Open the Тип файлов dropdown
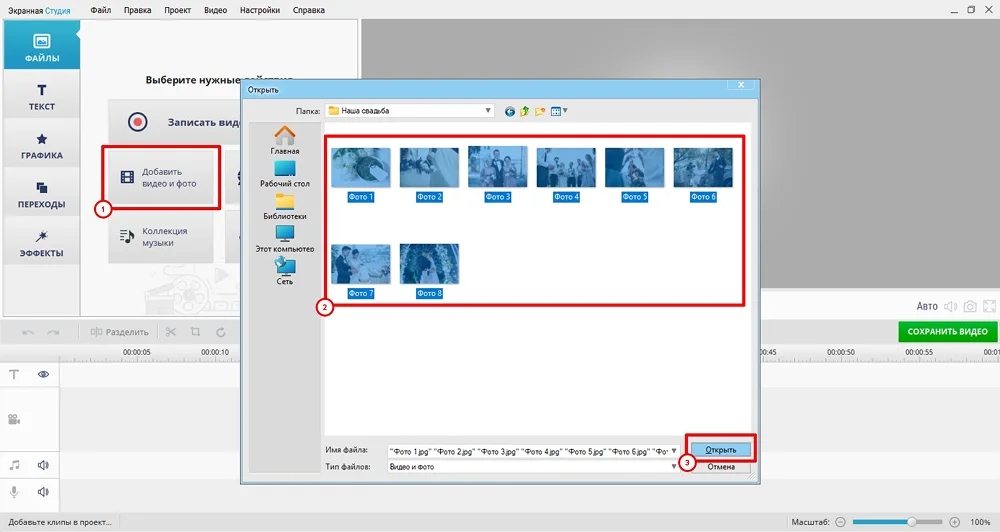Viewport: 1000px width, 532px height. (674, 467)
